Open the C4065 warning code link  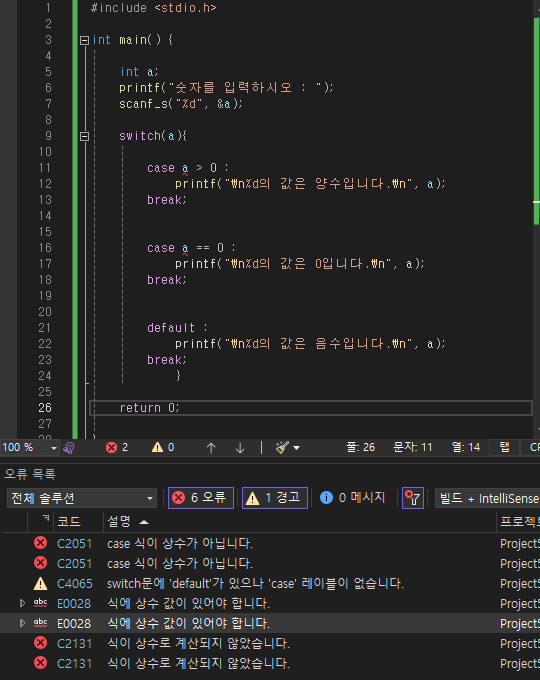coord(75,584)
